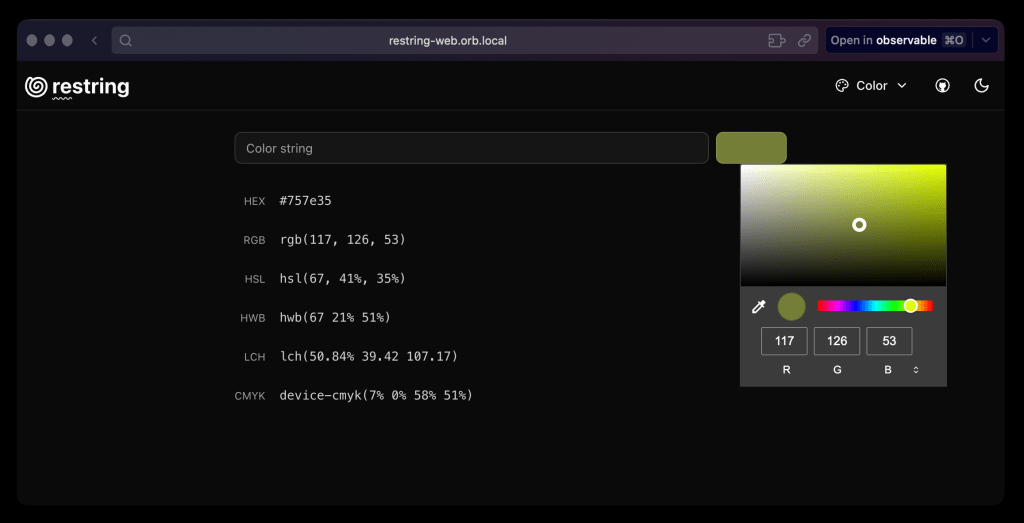Click the saturation gradient picker area
The width and height of the screenshot is (1024, 523).
pyautogui.click(x=843, y=225)
